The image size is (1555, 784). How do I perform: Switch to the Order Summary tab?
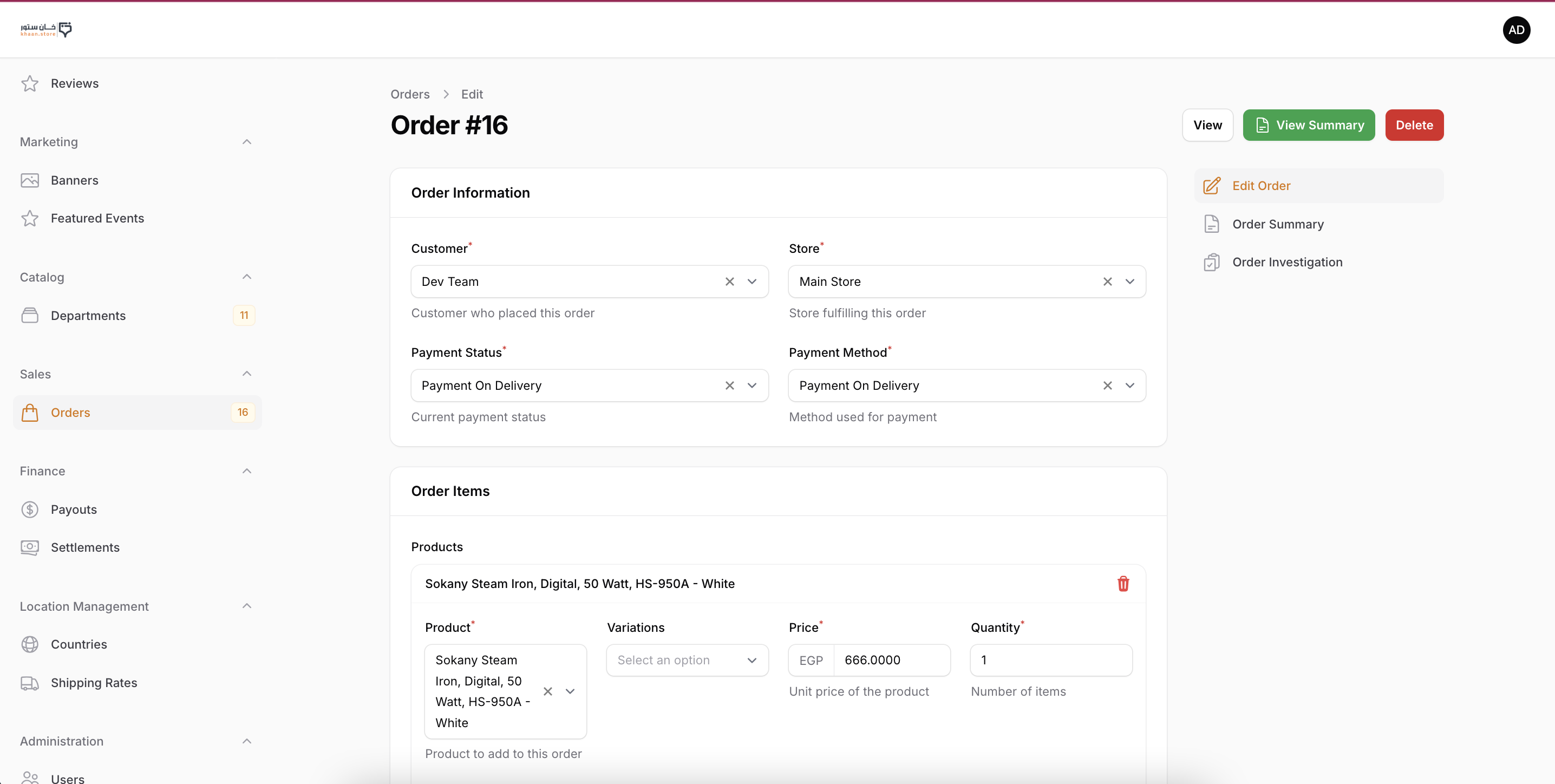1277,225
